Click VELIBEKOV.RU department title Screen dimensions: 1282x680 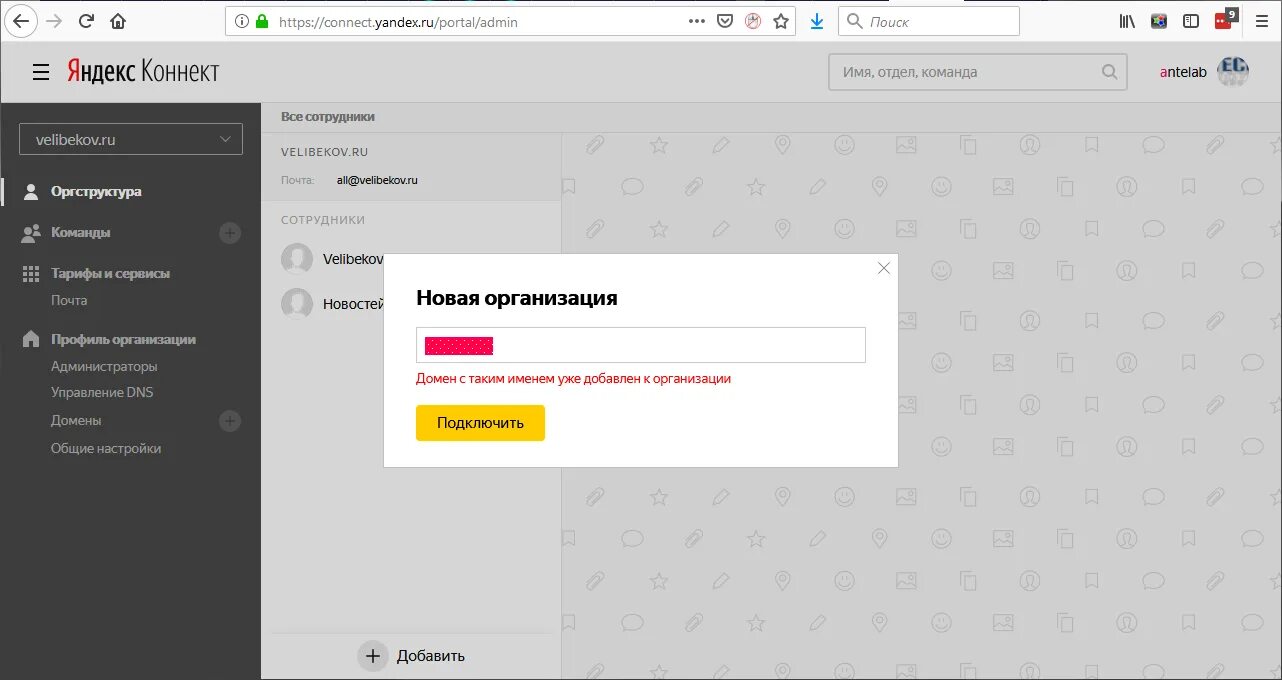pyautogui.click(x=325, y=152)
